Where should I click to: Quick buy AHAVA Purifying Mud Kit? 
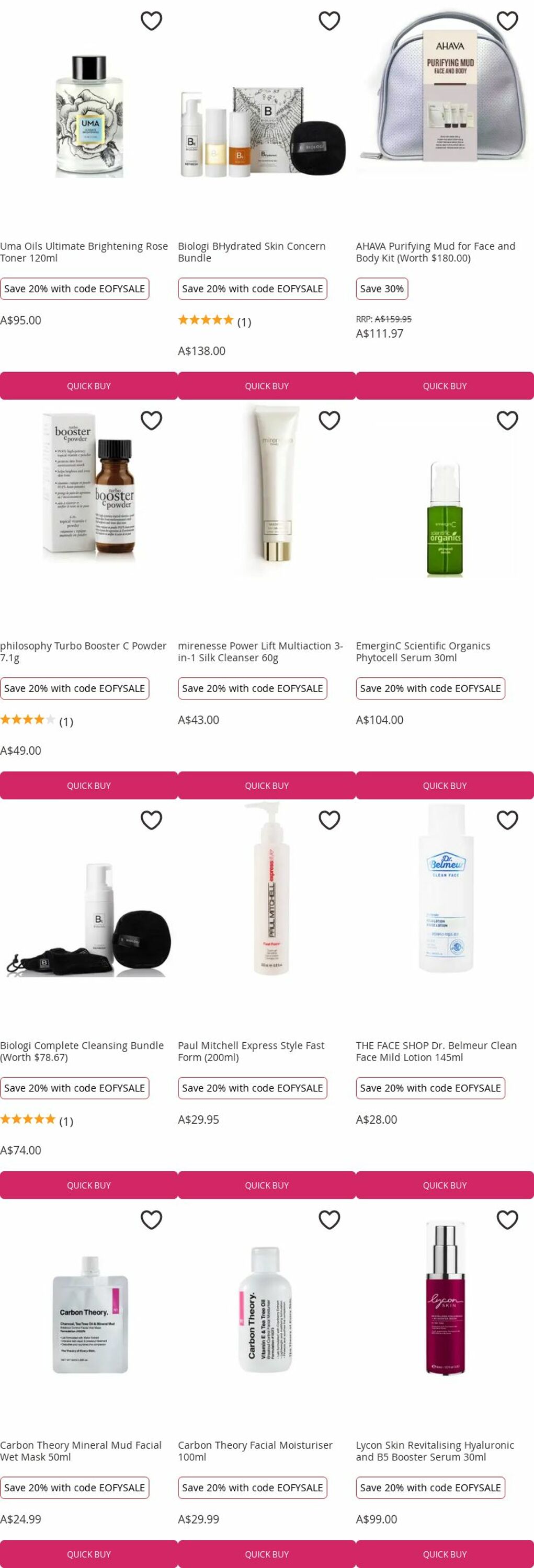pyautogui.click(x=445, y=386)
